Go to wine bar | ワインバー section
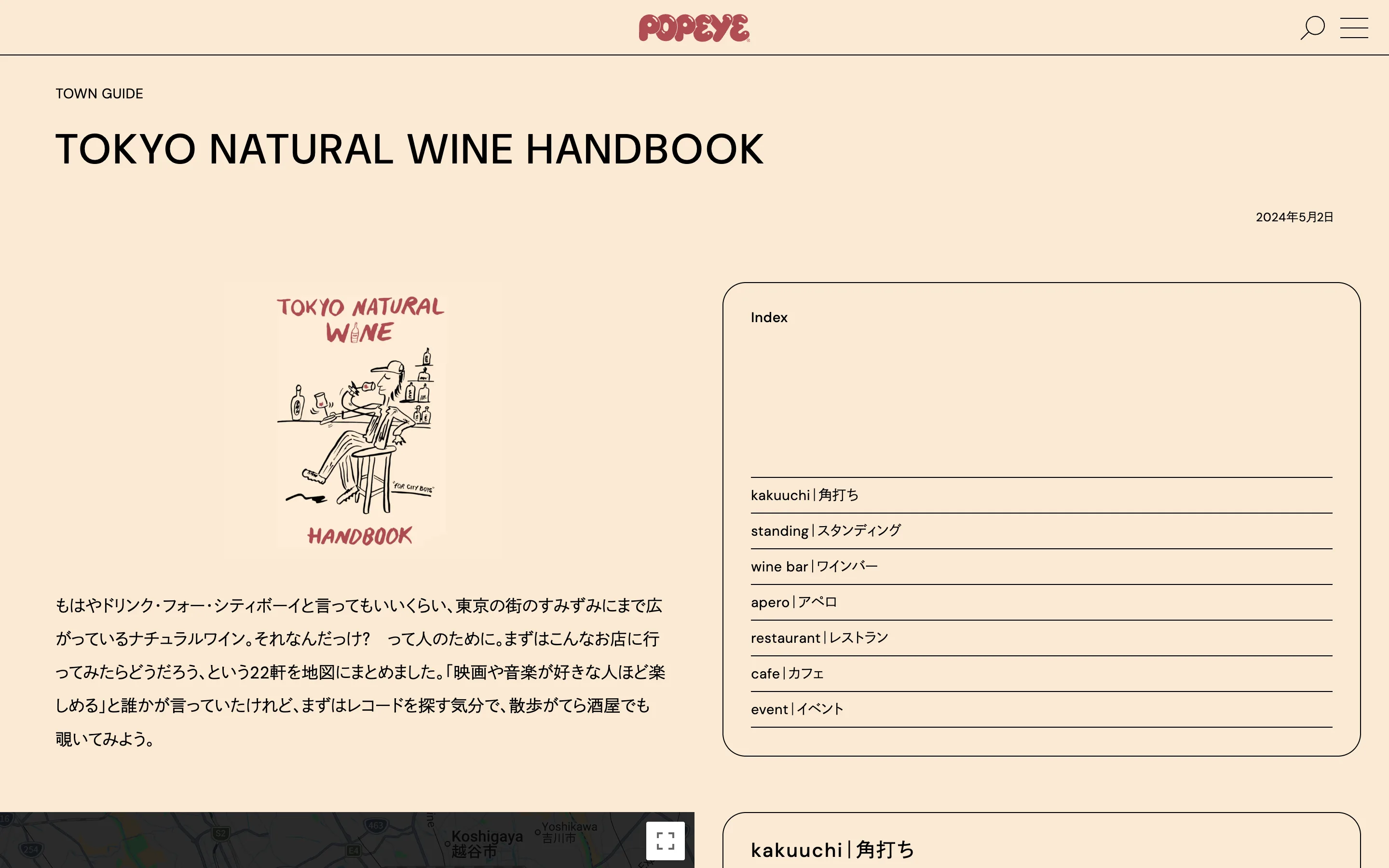This screenshot has height=868, width=1389. pos(1041,566)
